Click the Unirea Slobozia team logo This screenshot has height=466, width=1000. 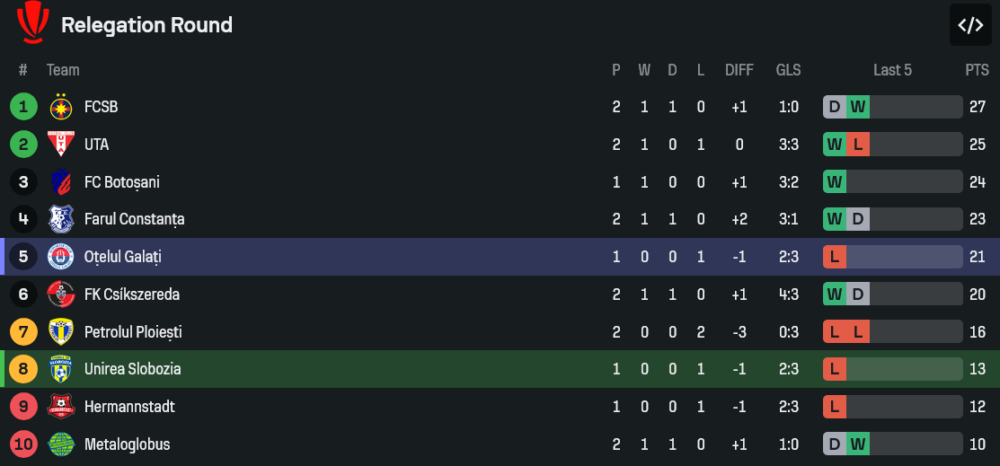[61, 369]
